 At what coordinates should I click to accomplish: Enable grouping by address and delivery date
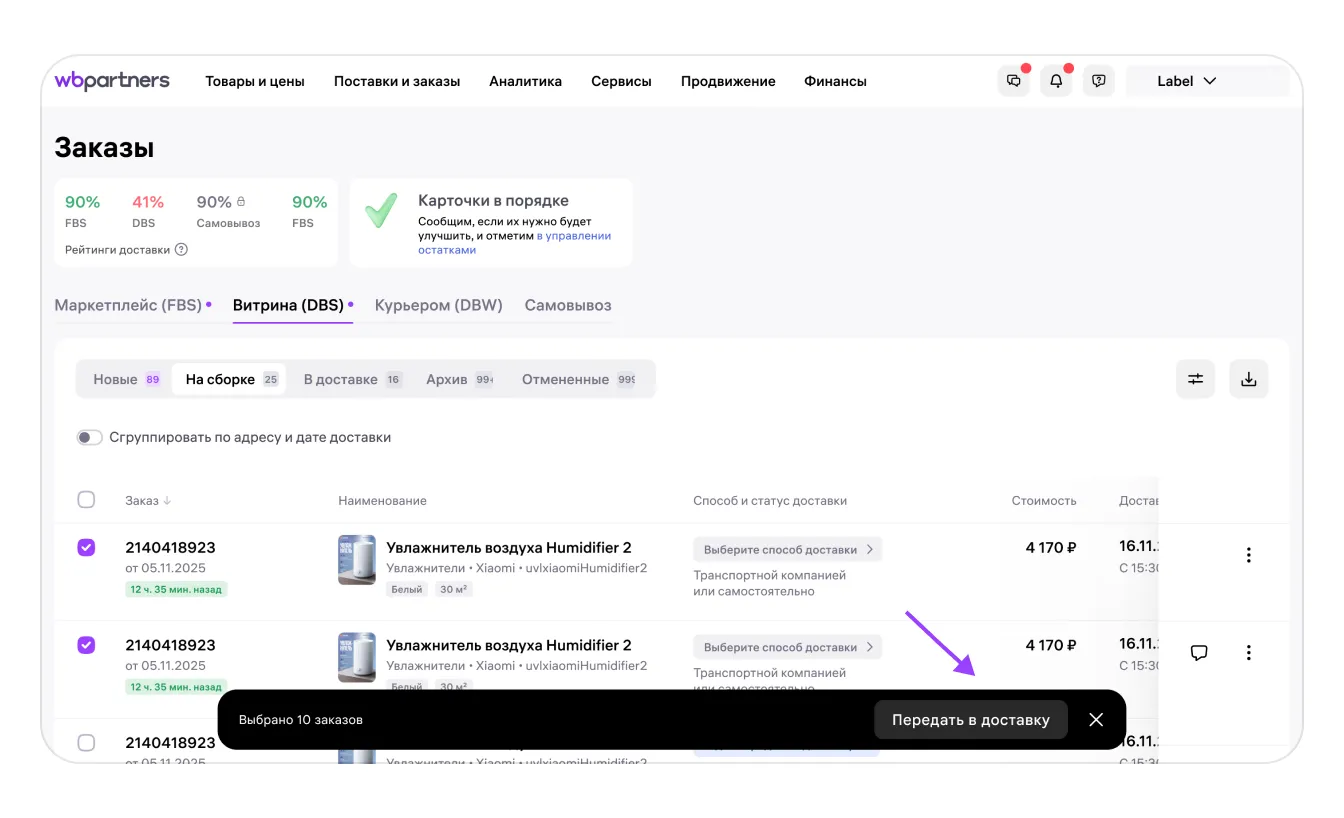(90, 438)
